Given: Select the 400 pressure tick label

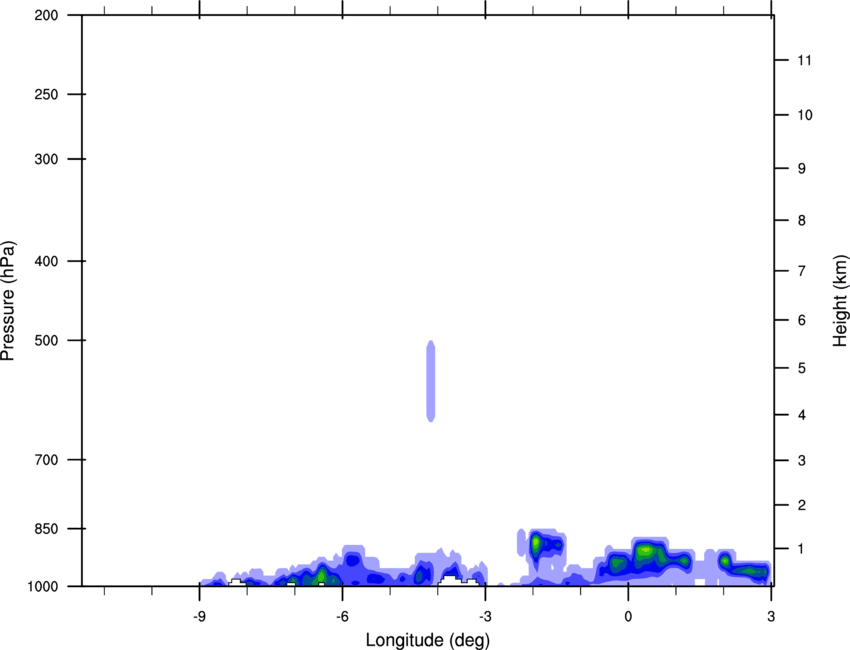Looking at the screenshot, I should 46,261.
